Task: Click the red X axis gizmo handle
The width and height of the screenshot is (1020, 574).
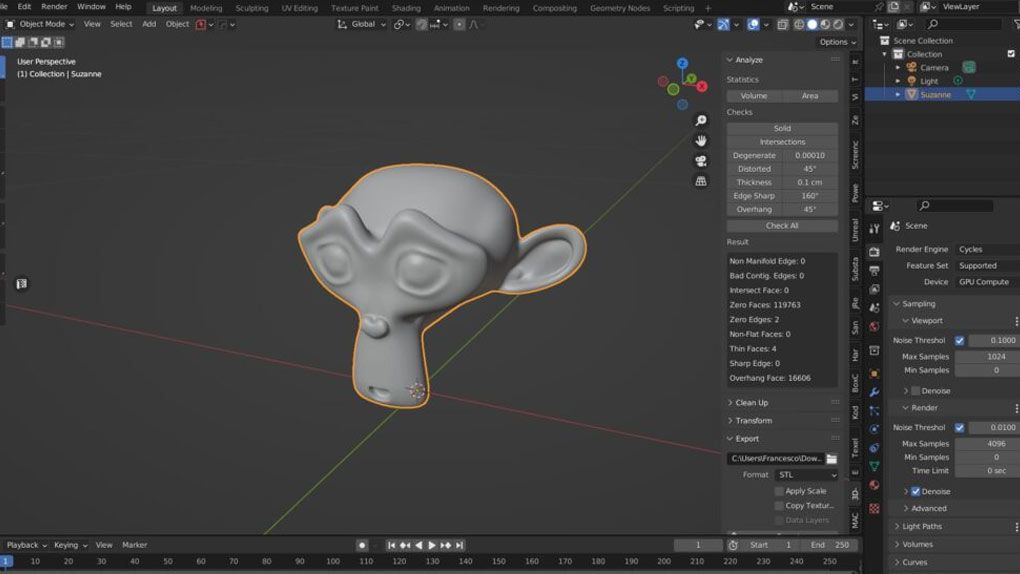Action: 702,86
